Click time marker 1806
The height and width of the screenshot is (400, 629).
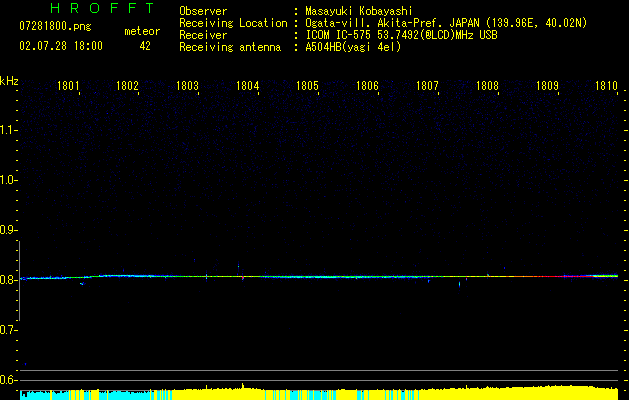click(367, 86)
